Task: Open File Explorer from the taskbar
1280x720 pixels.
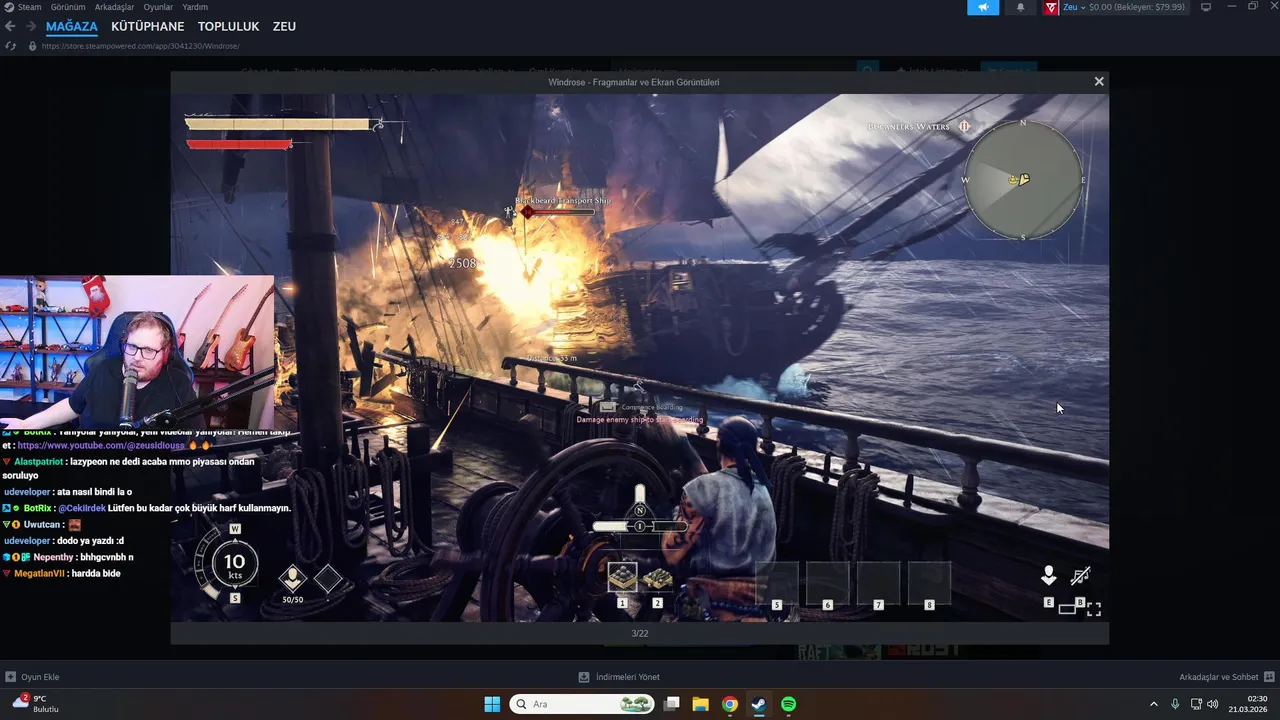Action: (701, 704)
